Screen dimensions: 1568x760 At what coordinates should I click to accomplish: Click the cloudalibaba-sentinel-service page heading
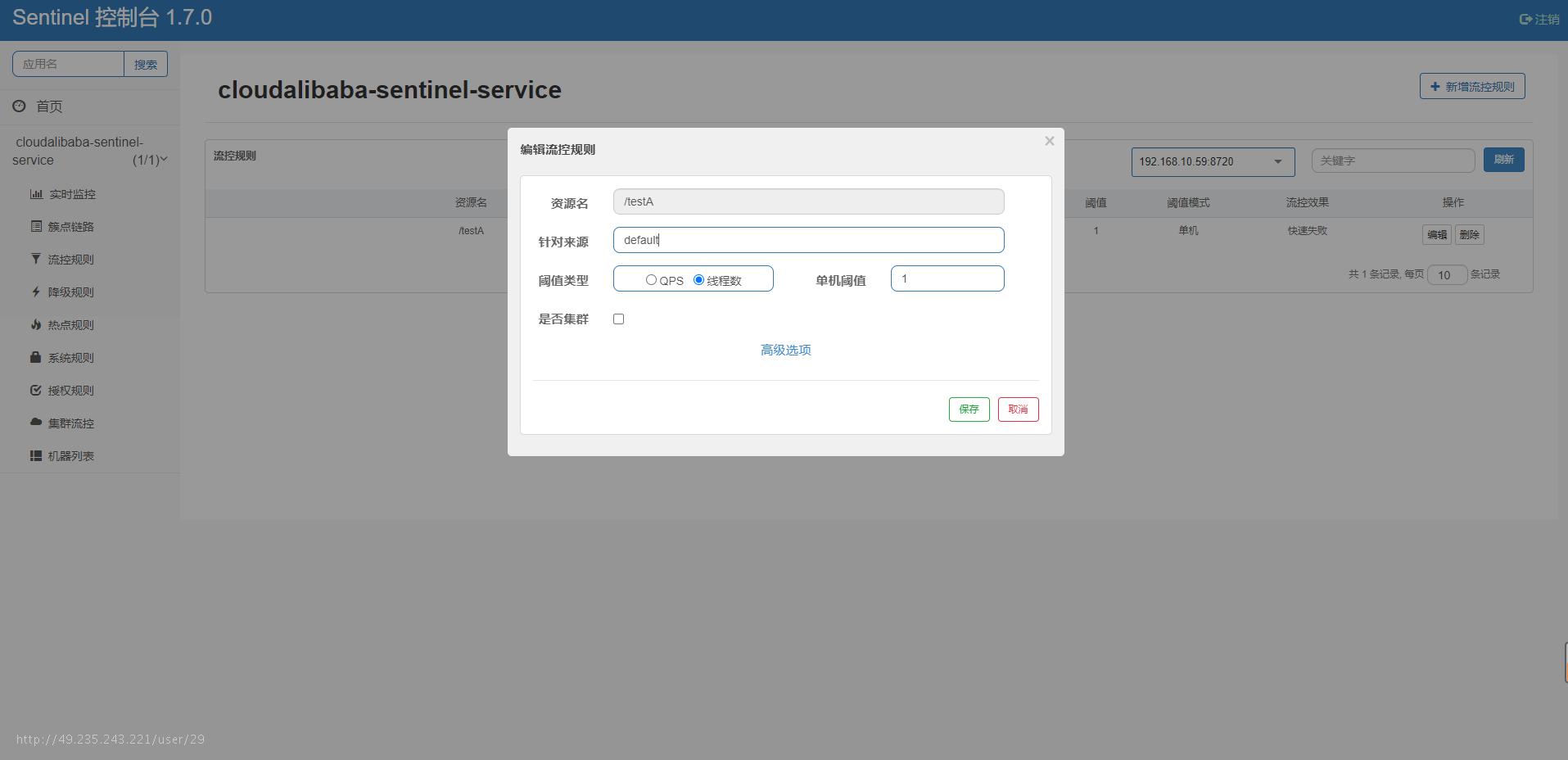(390, 90)
